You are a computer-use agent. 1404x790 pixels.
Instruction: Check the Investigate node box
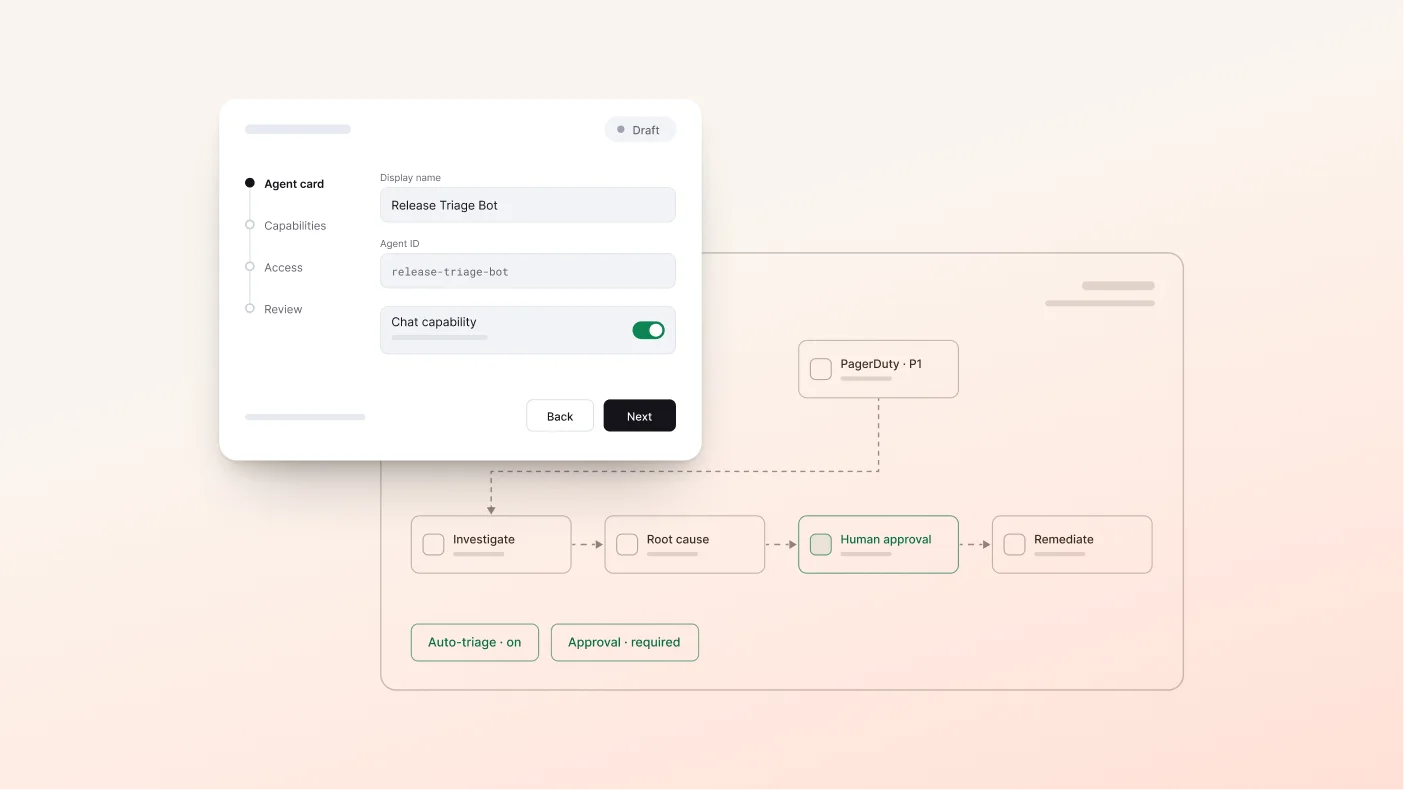(433, 544)
